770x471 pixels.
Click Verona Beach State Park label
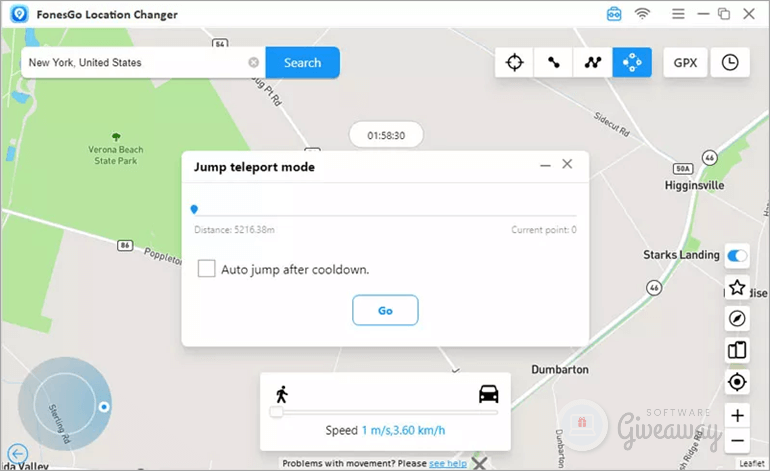(x=116, y=155)
